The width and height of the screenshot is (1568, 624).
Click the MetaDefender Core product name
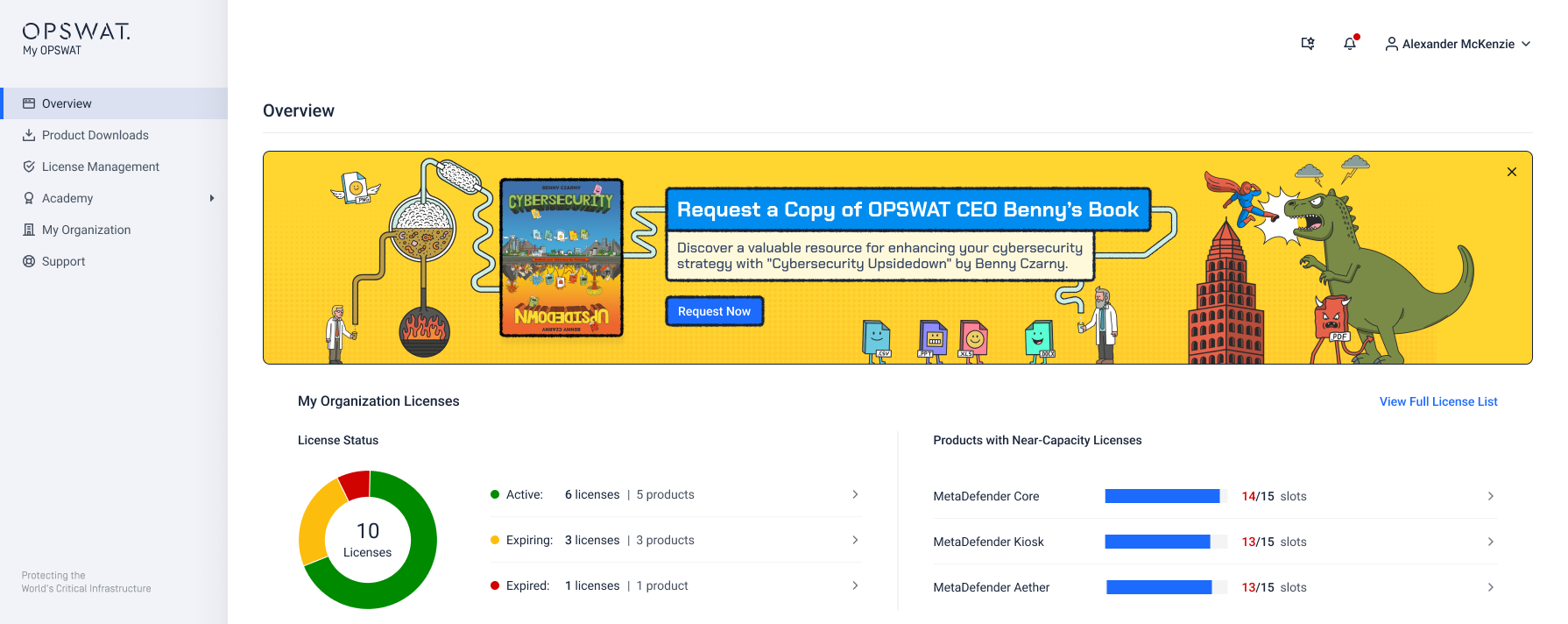tap(986, 496)
